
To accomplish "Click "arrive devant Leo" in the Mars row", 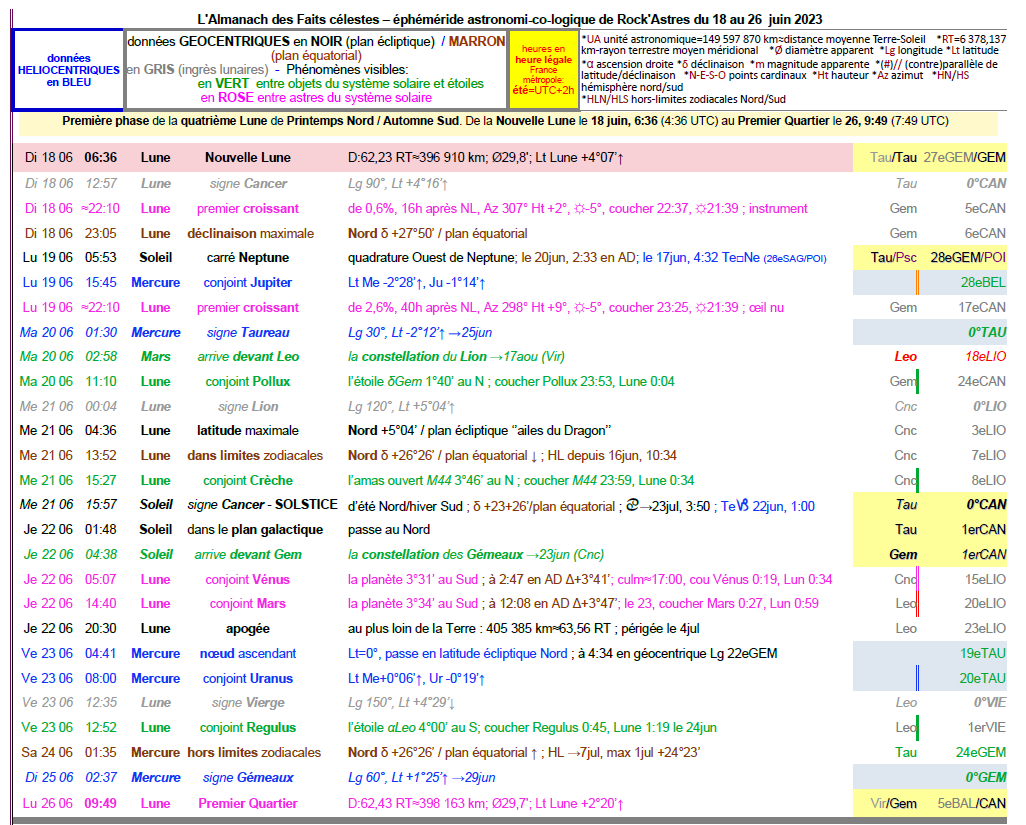I will [248, 357].
